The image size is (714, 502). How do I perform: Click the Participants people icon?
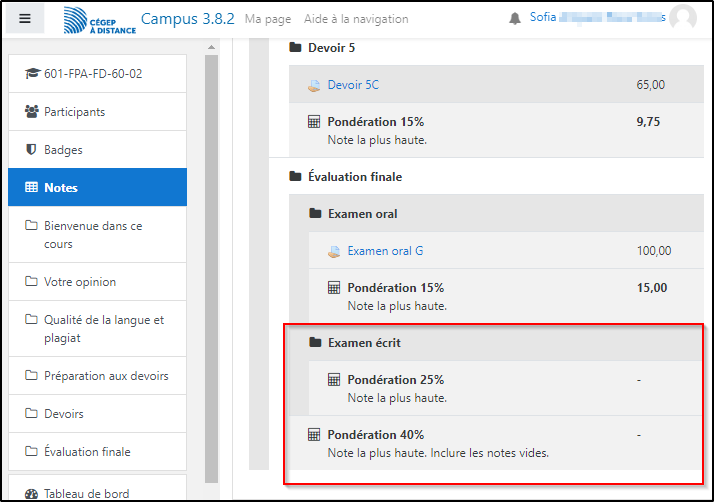point(31,112)
